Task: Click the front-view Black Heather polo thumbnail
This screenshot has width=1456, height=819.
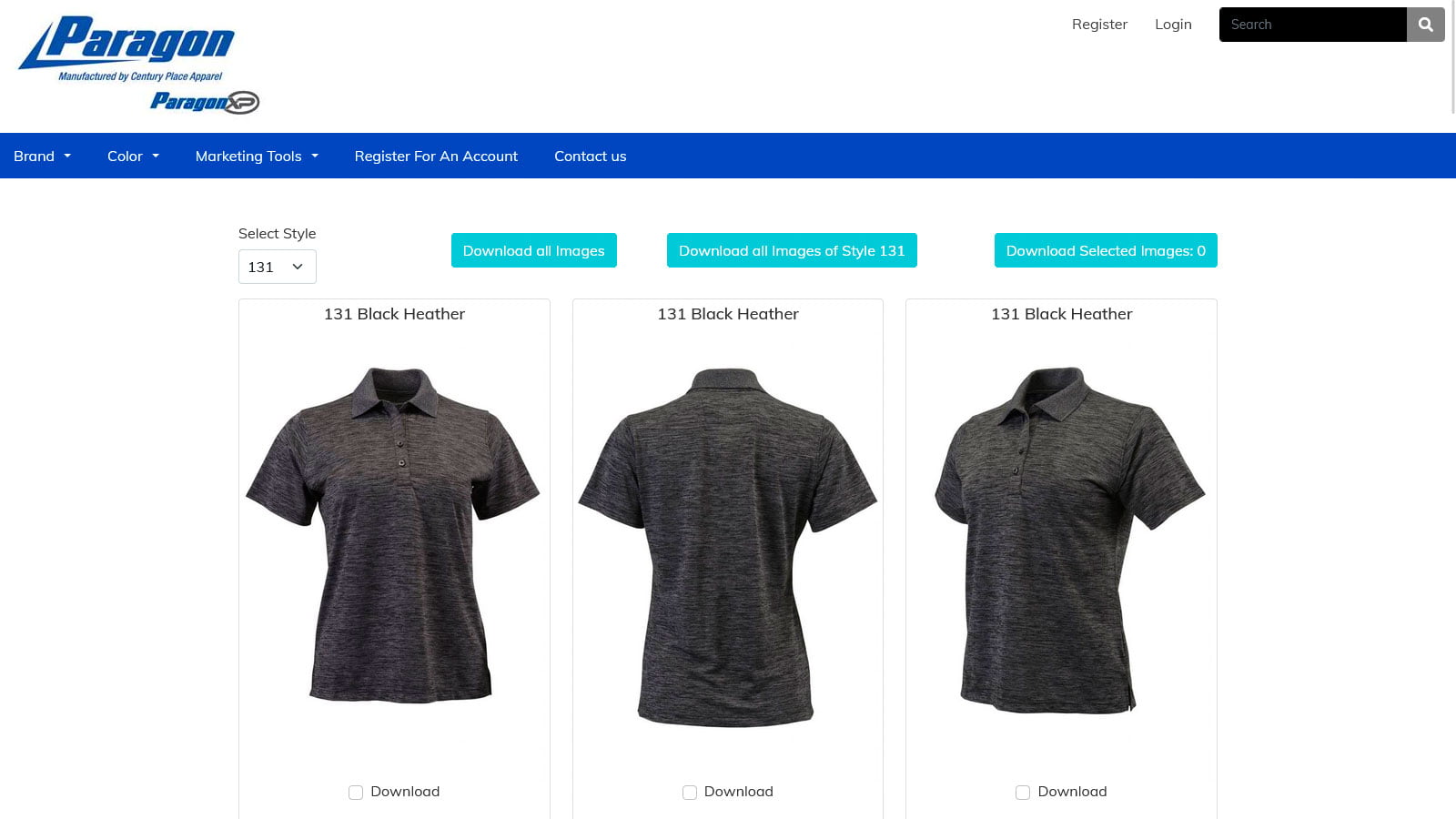Action: 393,534
